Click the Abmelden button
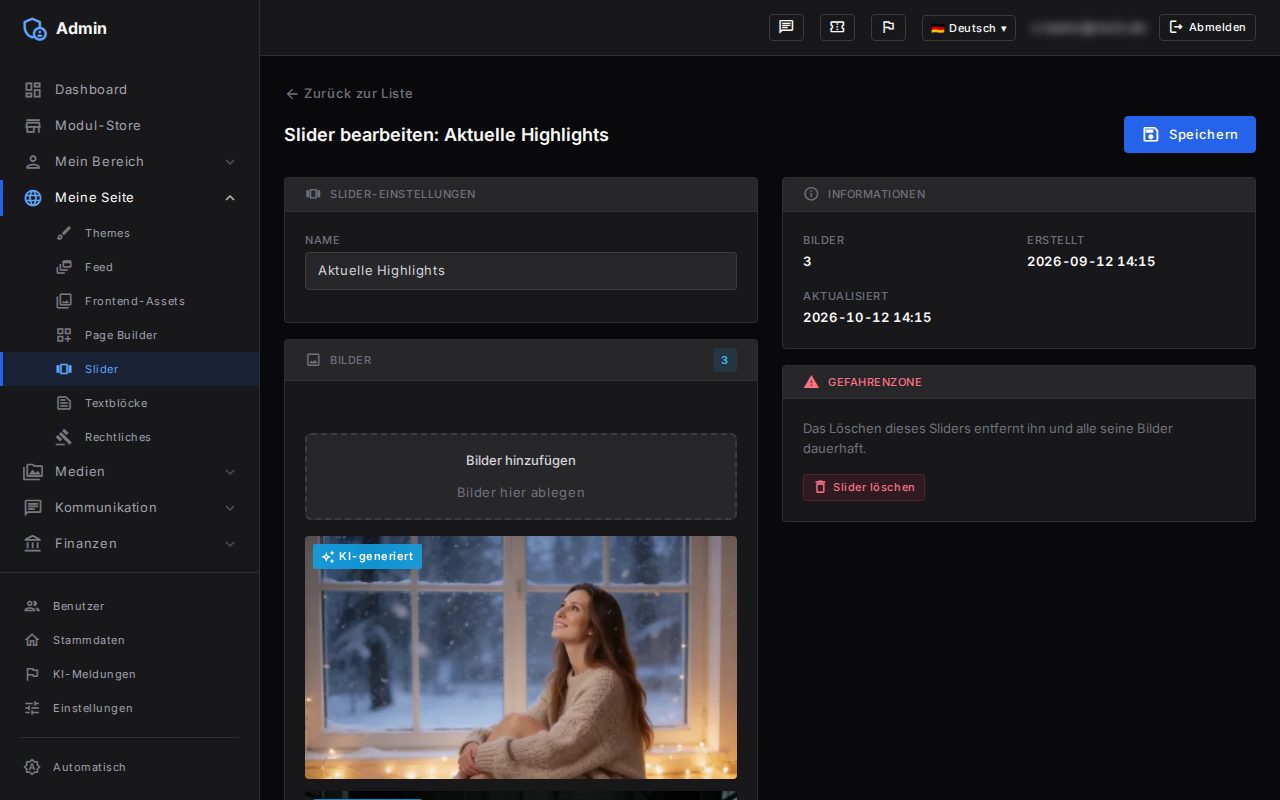This screenshot has width=1280, height=800. click(x=1207, y=28)
